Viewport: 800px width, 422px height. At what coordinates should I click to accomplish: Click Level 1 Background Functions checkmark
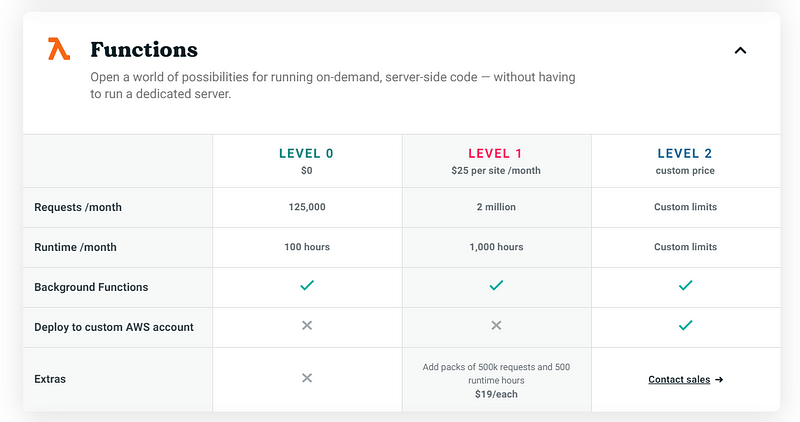point(496,286)
